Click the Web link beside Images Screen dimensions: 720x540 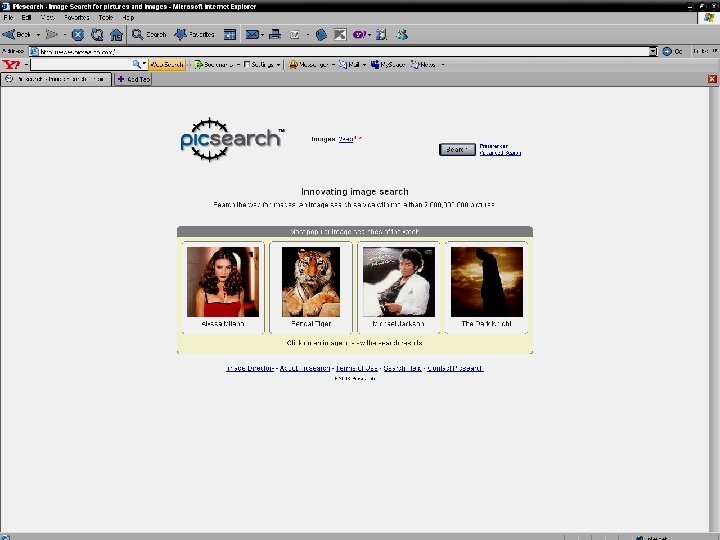pyautogui.click(x=346, y=139)
